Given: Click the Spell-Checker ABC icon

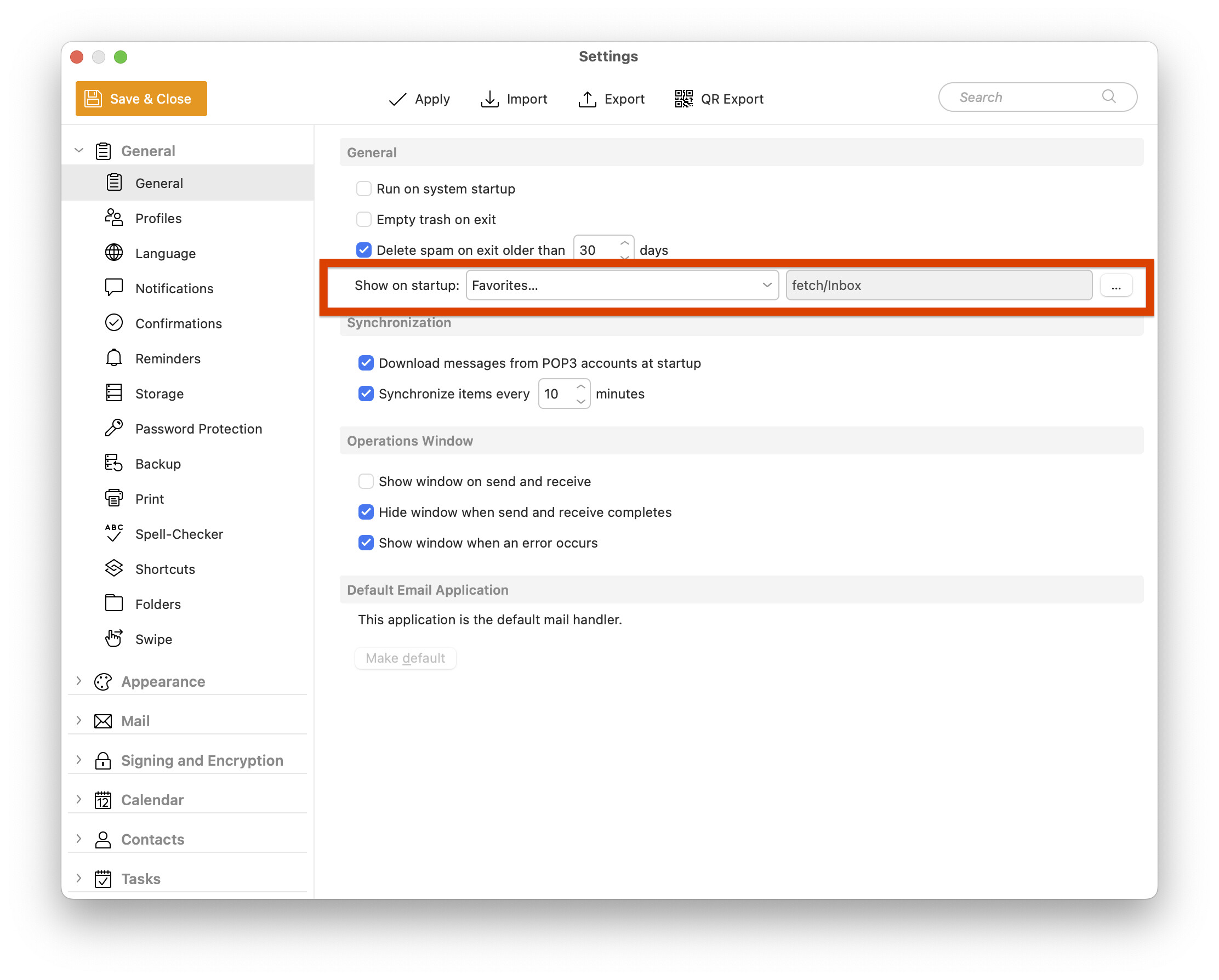Looking at the screenshot, I should pos(113,533).
